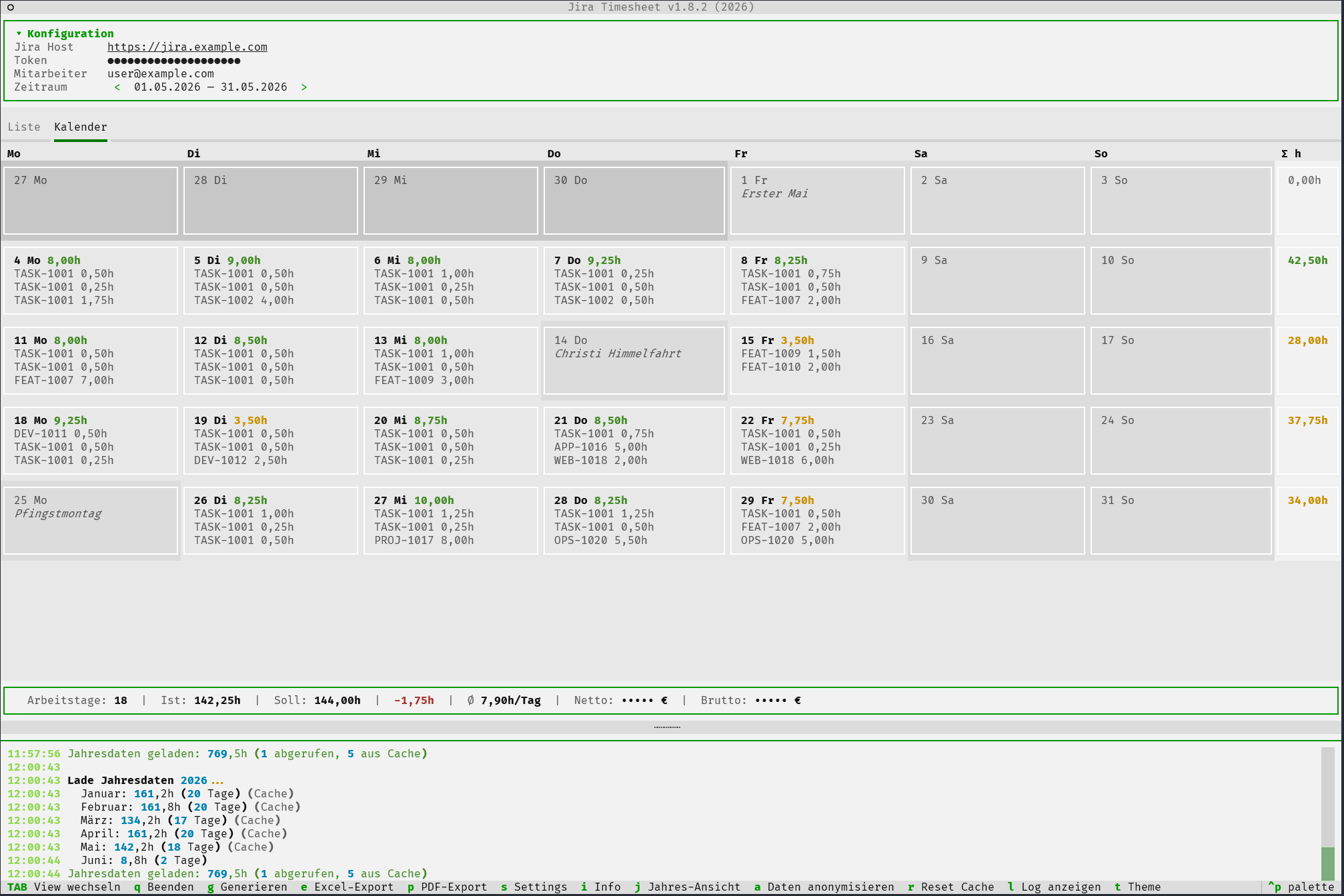Click the hidden Brutto amount

[778, 701]
